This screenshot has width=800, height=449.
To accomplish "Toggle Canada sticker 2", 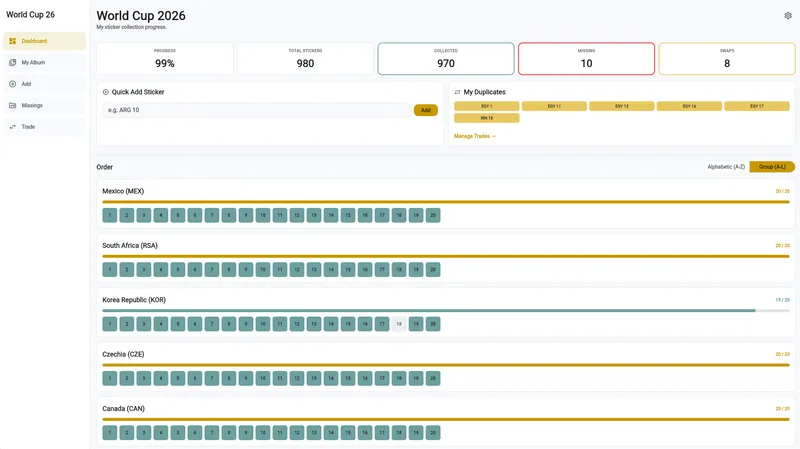I will [x=127, y=433].
